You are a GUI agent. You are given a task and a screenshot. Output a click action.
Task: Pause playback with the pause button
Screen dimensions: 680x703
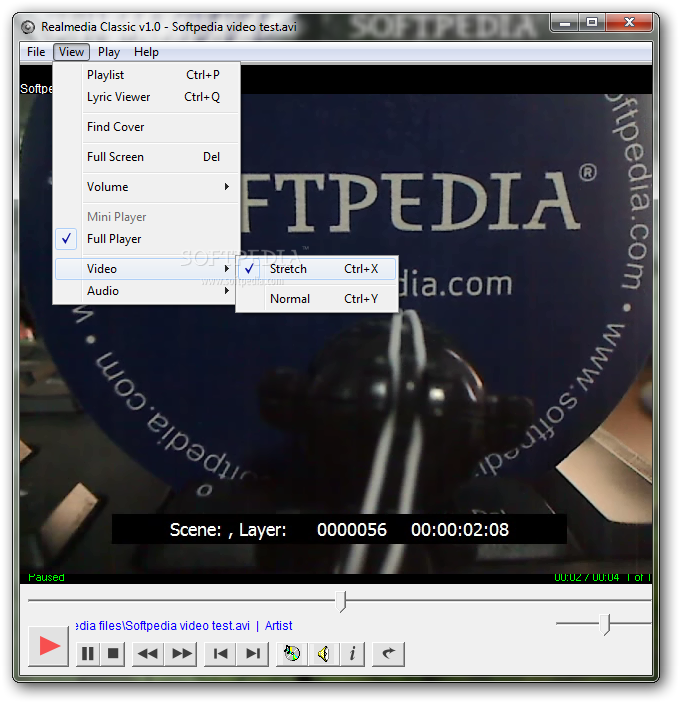(x=88, y=654)
